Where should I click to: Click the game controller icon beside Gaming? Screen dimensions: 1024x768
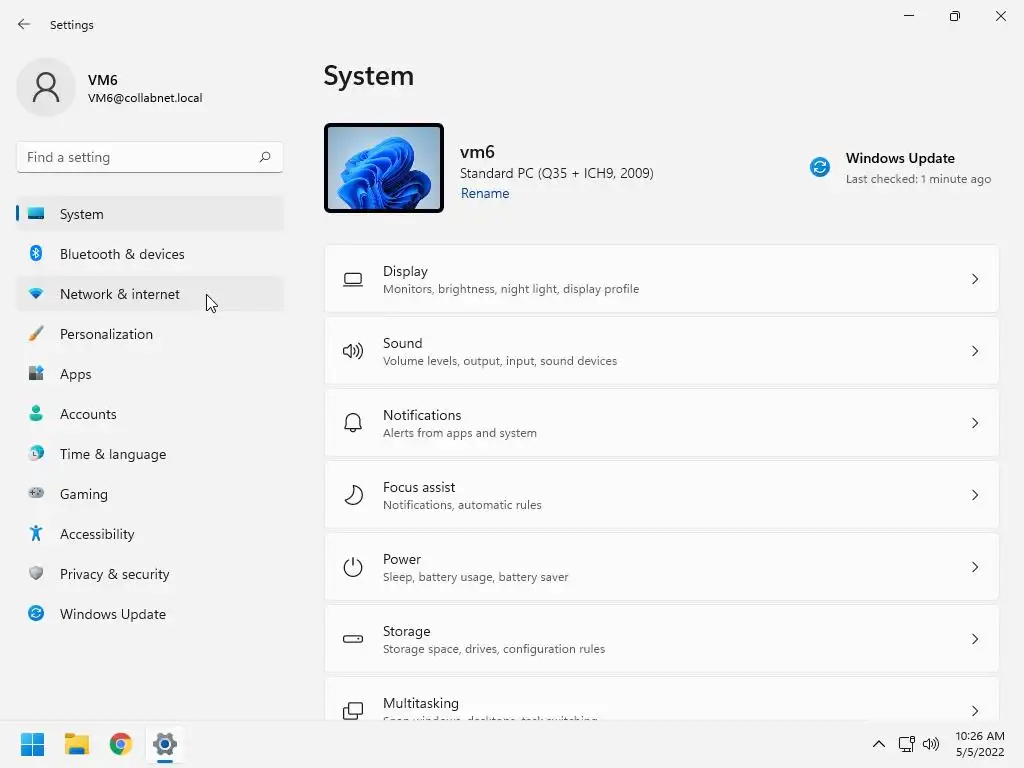coord(36,493)
